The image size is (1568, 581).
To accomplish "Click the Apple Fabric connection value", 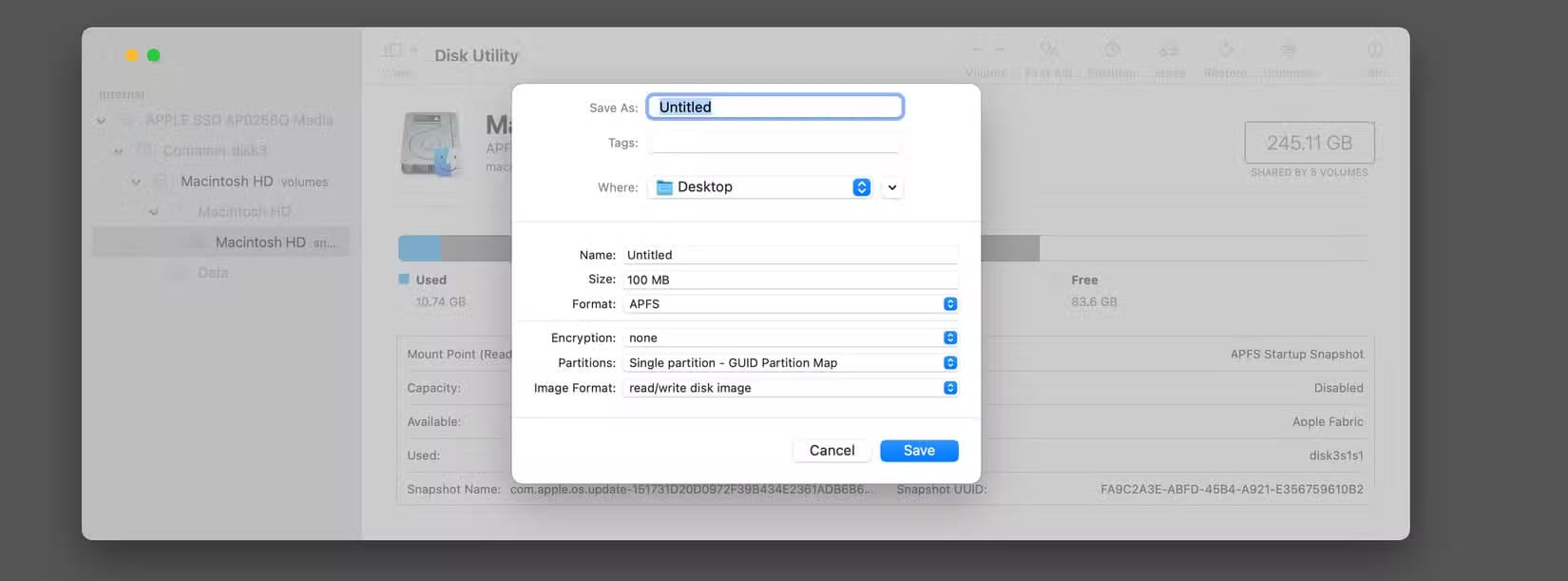I will pos(1328,421).
